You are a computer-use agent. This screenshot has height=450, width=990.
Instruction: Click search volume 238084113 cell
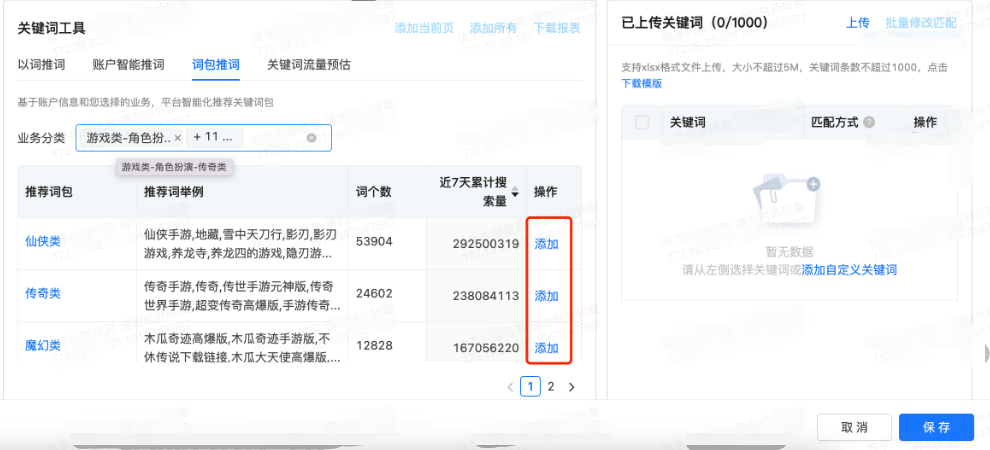486,295
